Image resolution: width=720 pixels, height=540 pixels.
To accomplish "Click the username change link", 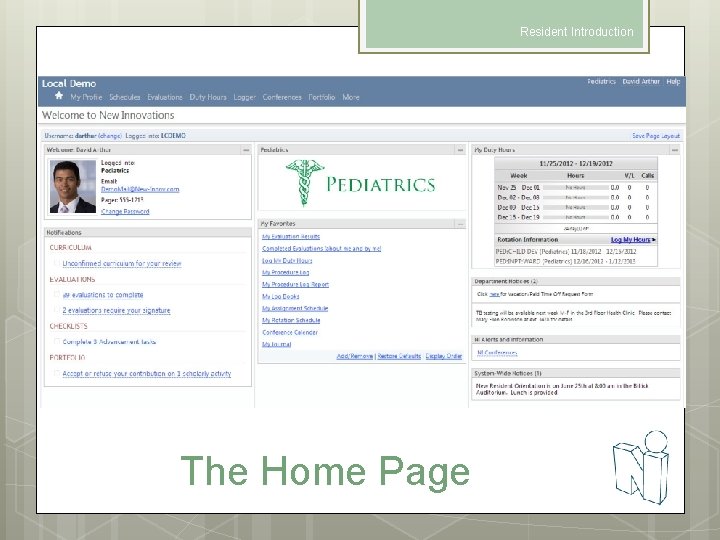I will 110,136.
